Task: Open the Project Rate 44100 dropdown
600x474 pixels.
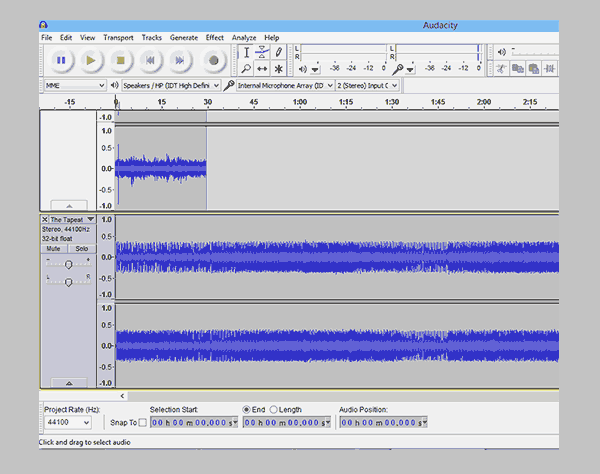Action: click(x=68, y=422)
